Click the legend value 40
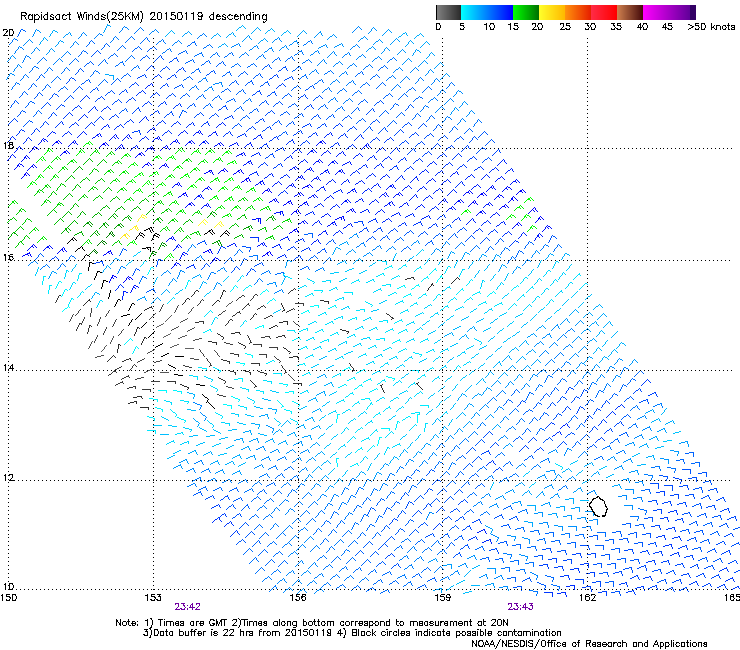 (x=642, y=27)
